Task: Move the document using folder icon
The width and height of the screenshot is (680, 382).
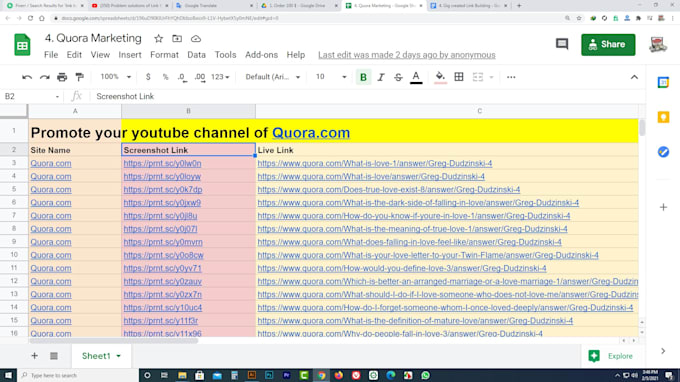Action: pyautogui.click(x=177, y=39)
